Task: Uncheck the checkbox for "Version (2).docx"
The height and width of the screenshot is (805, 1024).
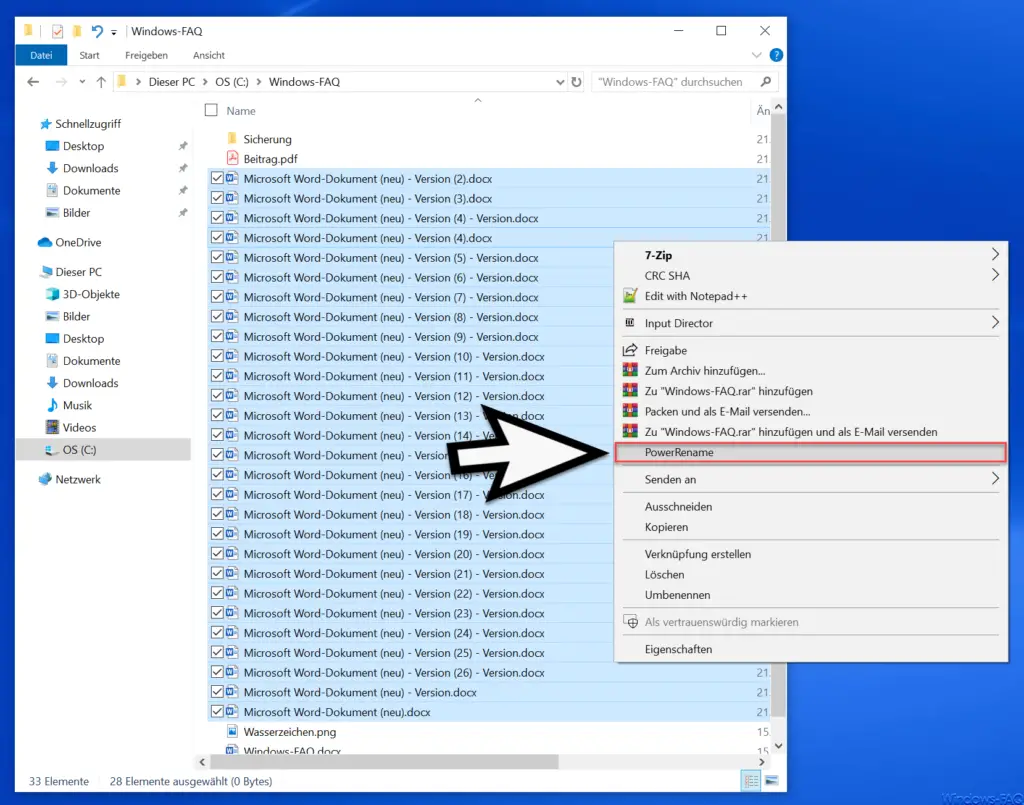Action: click(217, 178)
